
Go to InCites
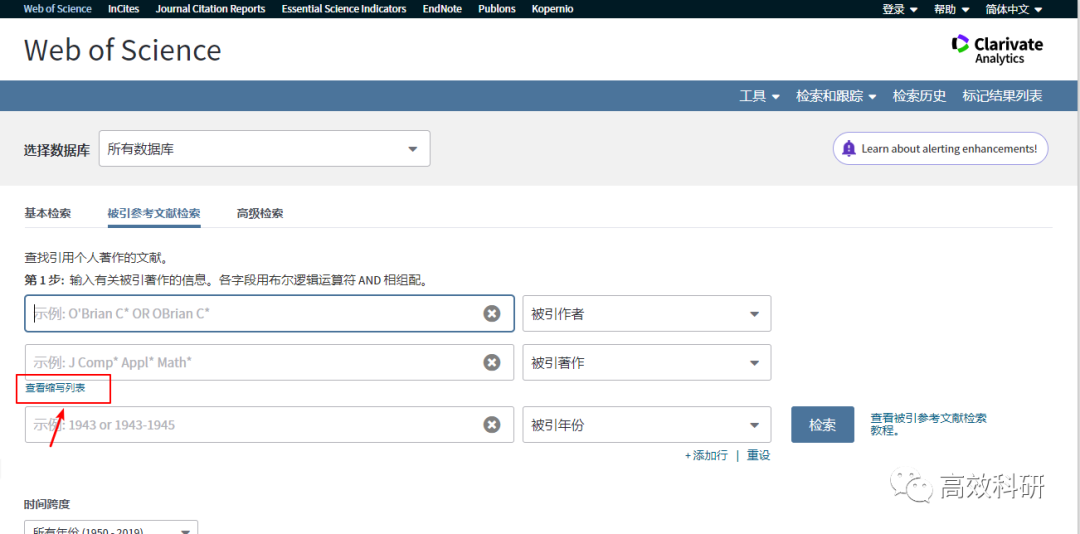pos(123,9)
